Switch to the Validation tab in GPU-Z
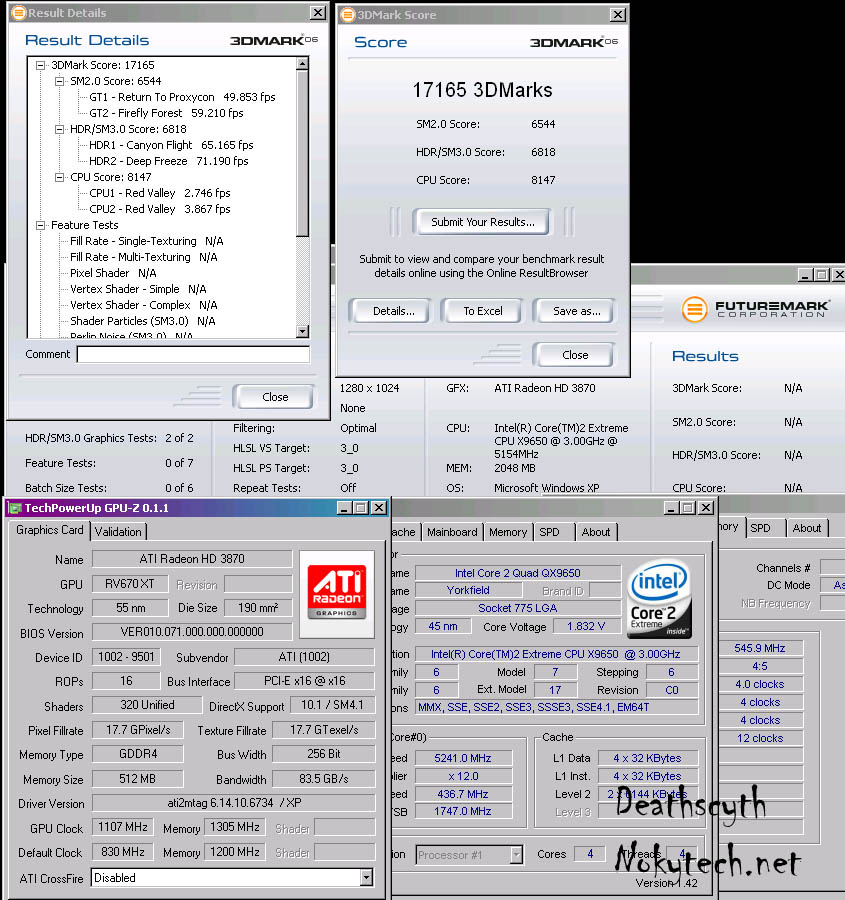The width and height of the screenshot is (845, 900). tap(118, 532)
